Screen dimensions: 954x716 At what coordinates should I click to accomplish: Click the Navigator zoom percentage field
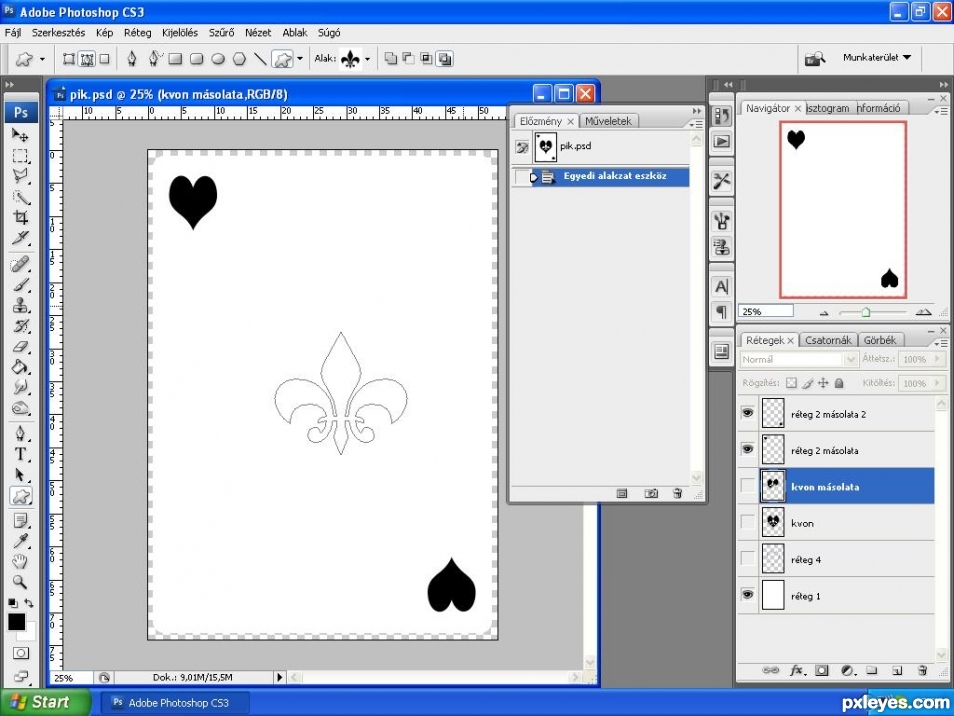click(766, 311)
